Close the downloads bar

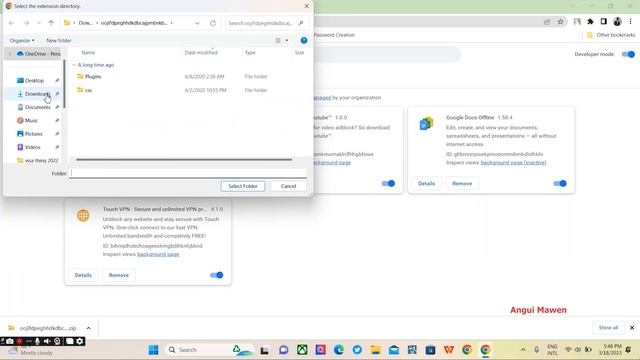pos(632,328)
